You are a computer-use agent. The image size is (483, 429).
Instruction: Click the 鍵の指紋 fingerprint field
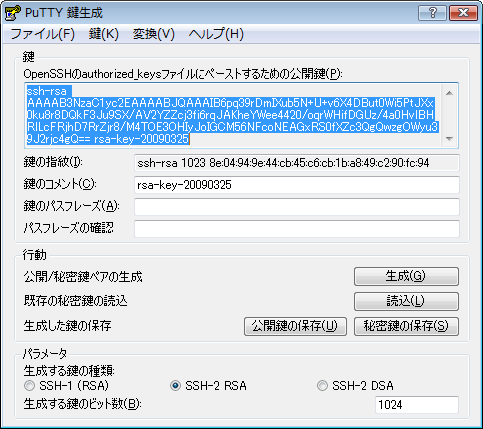pyautogui.click(x=297, y=163)
